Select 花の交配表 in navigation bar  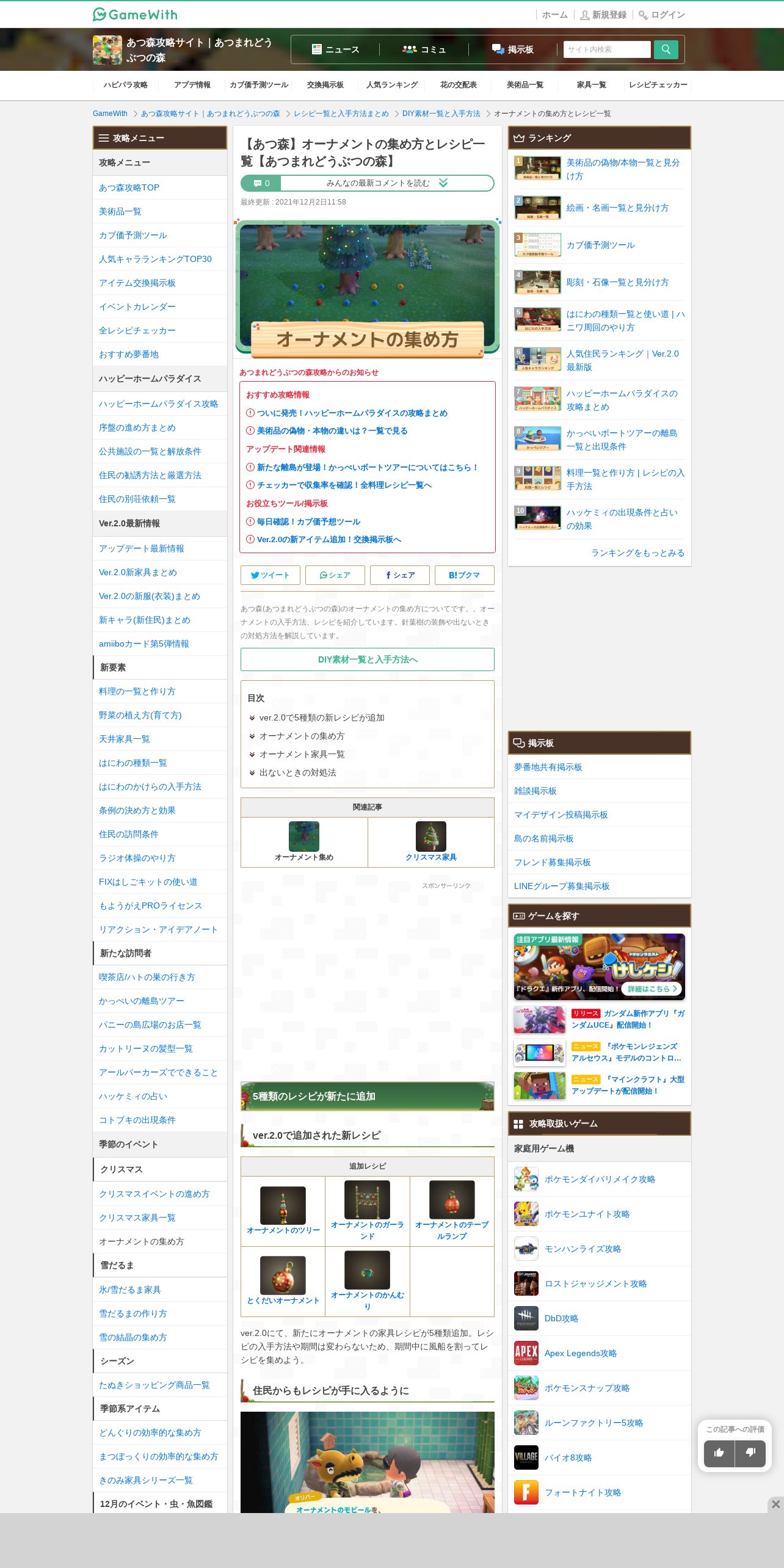[x=459, y=85]
